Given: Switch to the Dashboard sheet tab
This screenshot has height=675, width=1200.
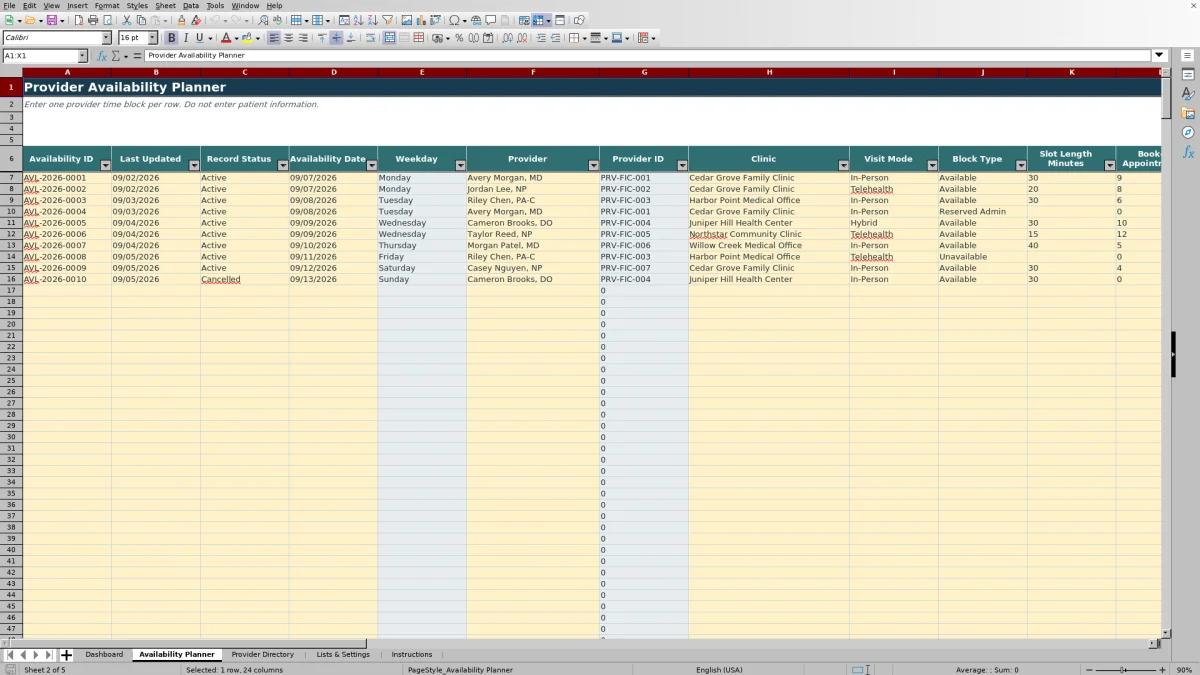Looking at the screenshot, I should click(104, 654).
